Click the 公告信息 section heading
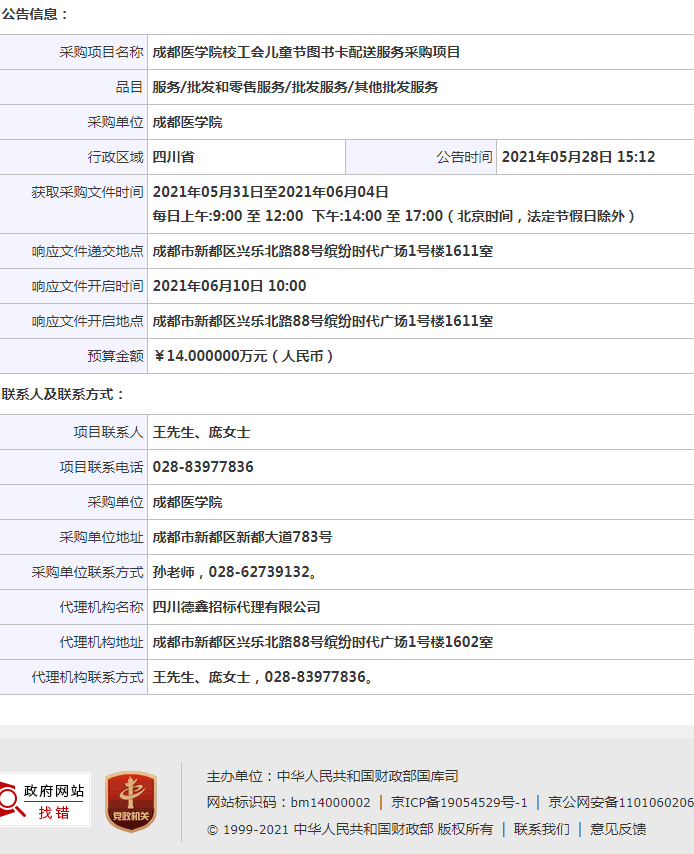Screen dimensions: 694x854 pos(36,15)
